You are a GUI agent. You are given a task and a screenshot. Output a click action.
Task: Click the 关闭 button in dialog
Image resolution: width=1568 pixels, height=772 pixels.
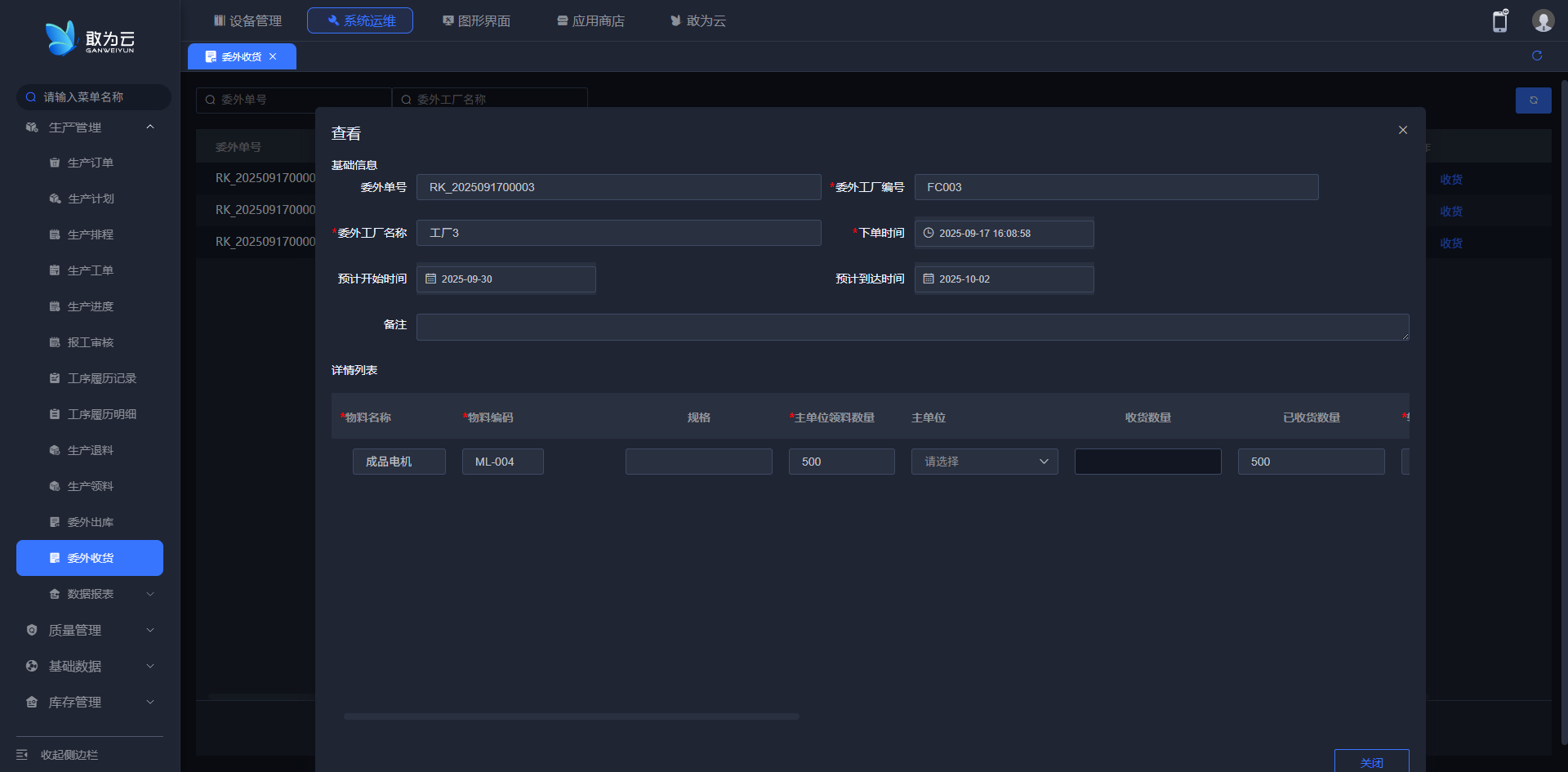(1371, 761)
